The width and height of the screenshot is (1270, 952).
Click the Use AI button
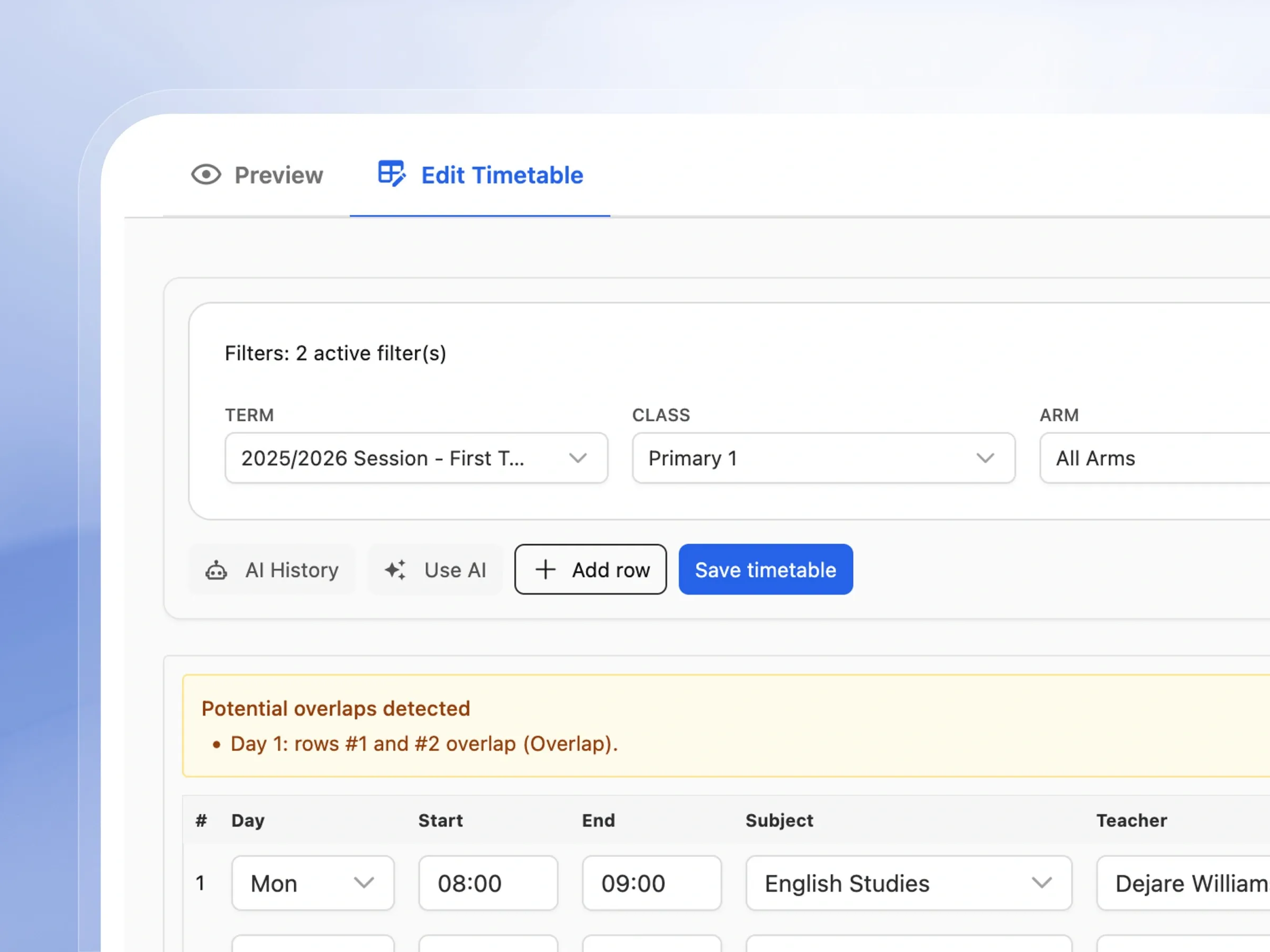435,570
